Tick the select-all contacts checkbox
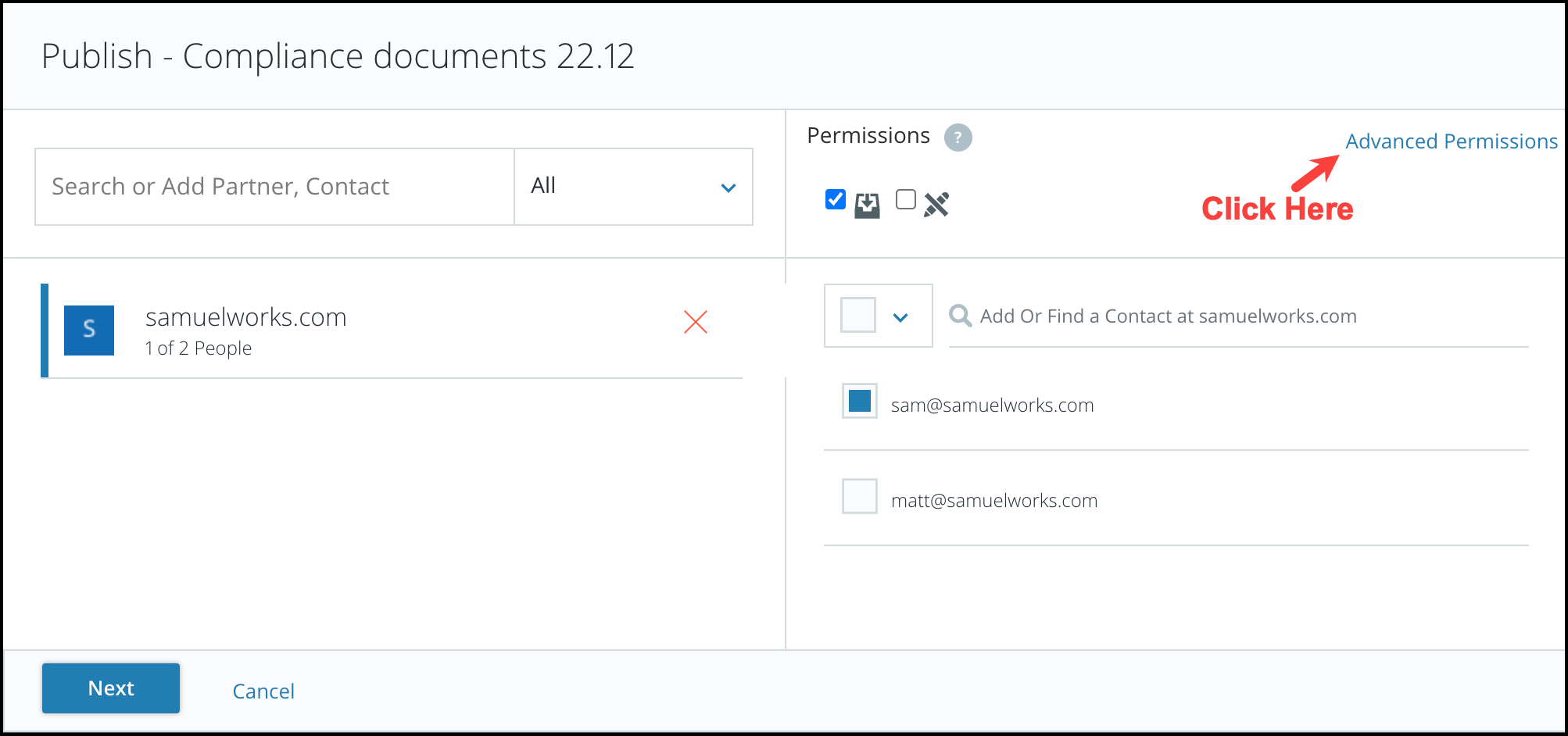The width and height of the screenshot is (1568, 736). (858, 315)
